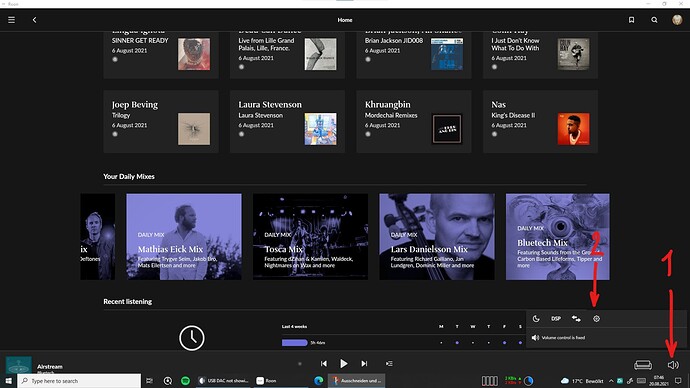Open the hamburger navigation menu
Image resolution: width=690 pixels, height=388 pixels.
pos(11,20)
